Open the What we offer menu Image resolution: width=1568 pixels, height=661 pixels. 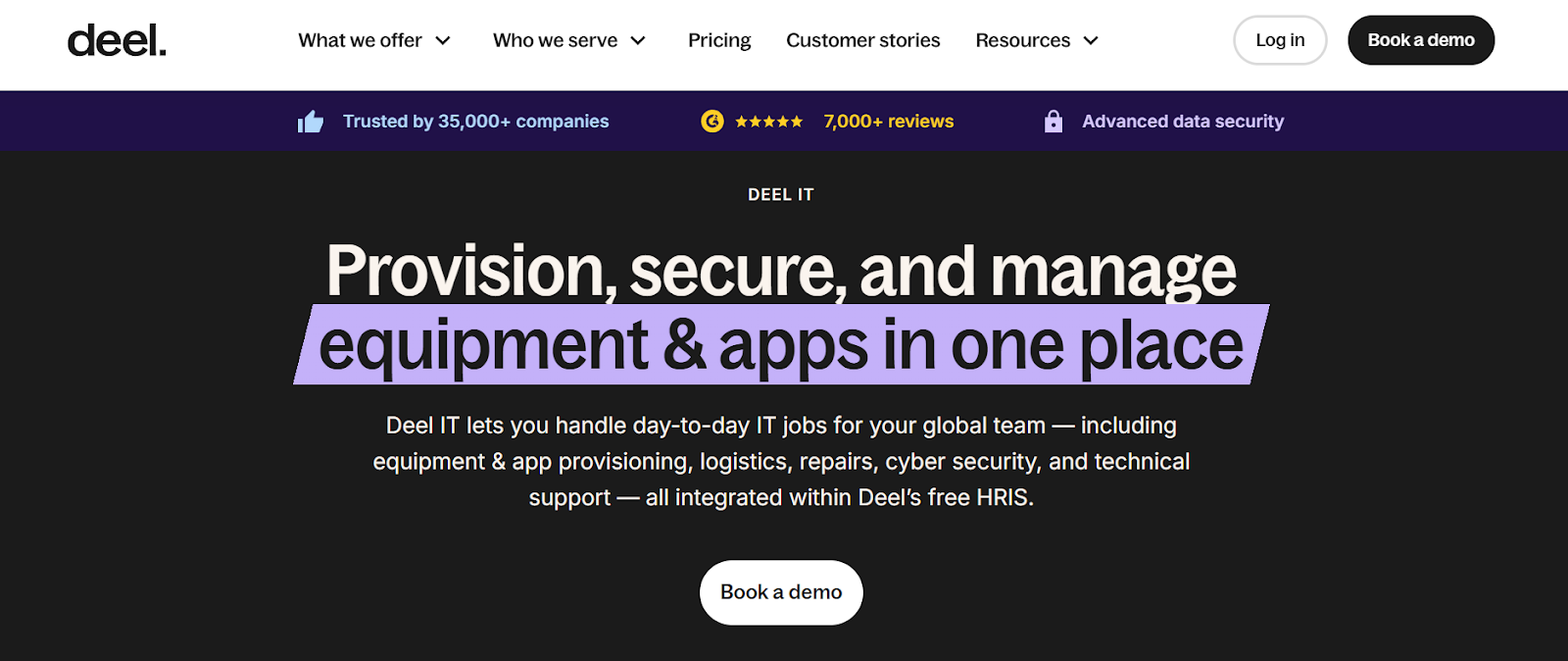click(x=360, y=40)
